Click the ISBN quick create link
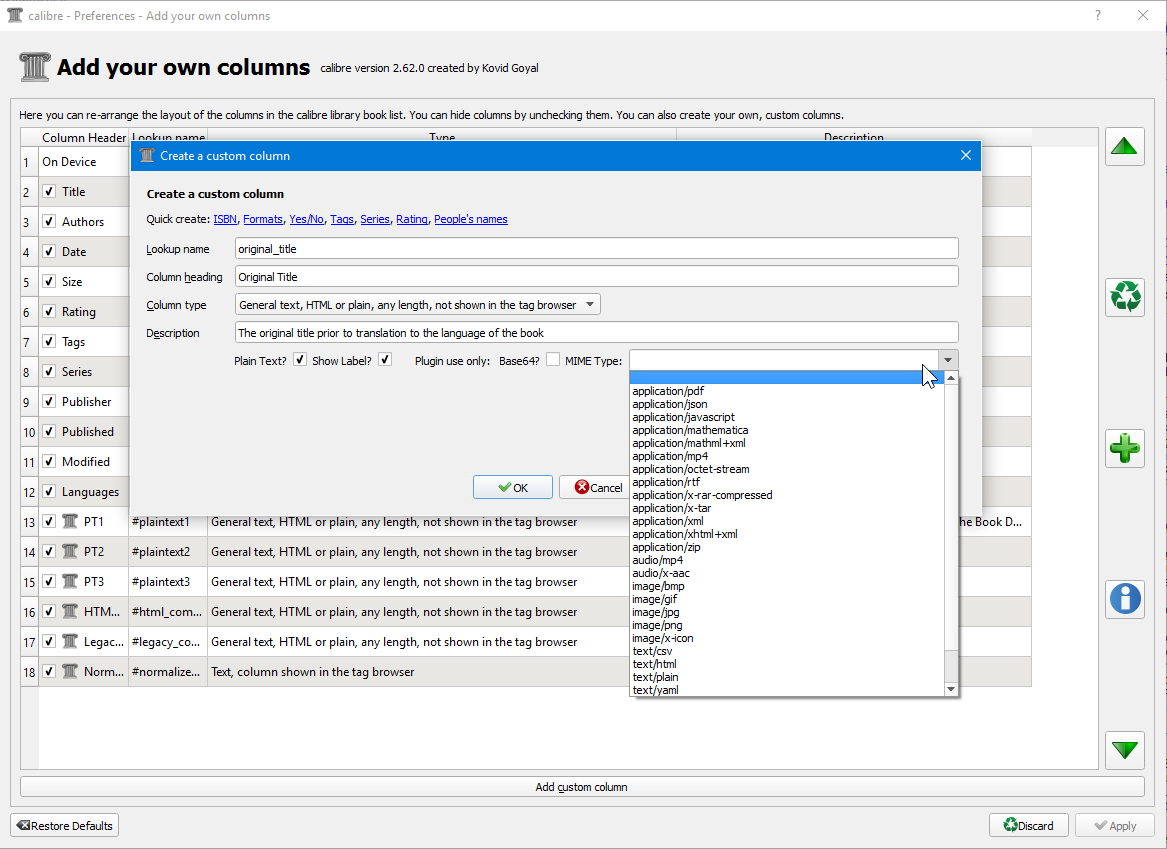 (x=225, y=219)
